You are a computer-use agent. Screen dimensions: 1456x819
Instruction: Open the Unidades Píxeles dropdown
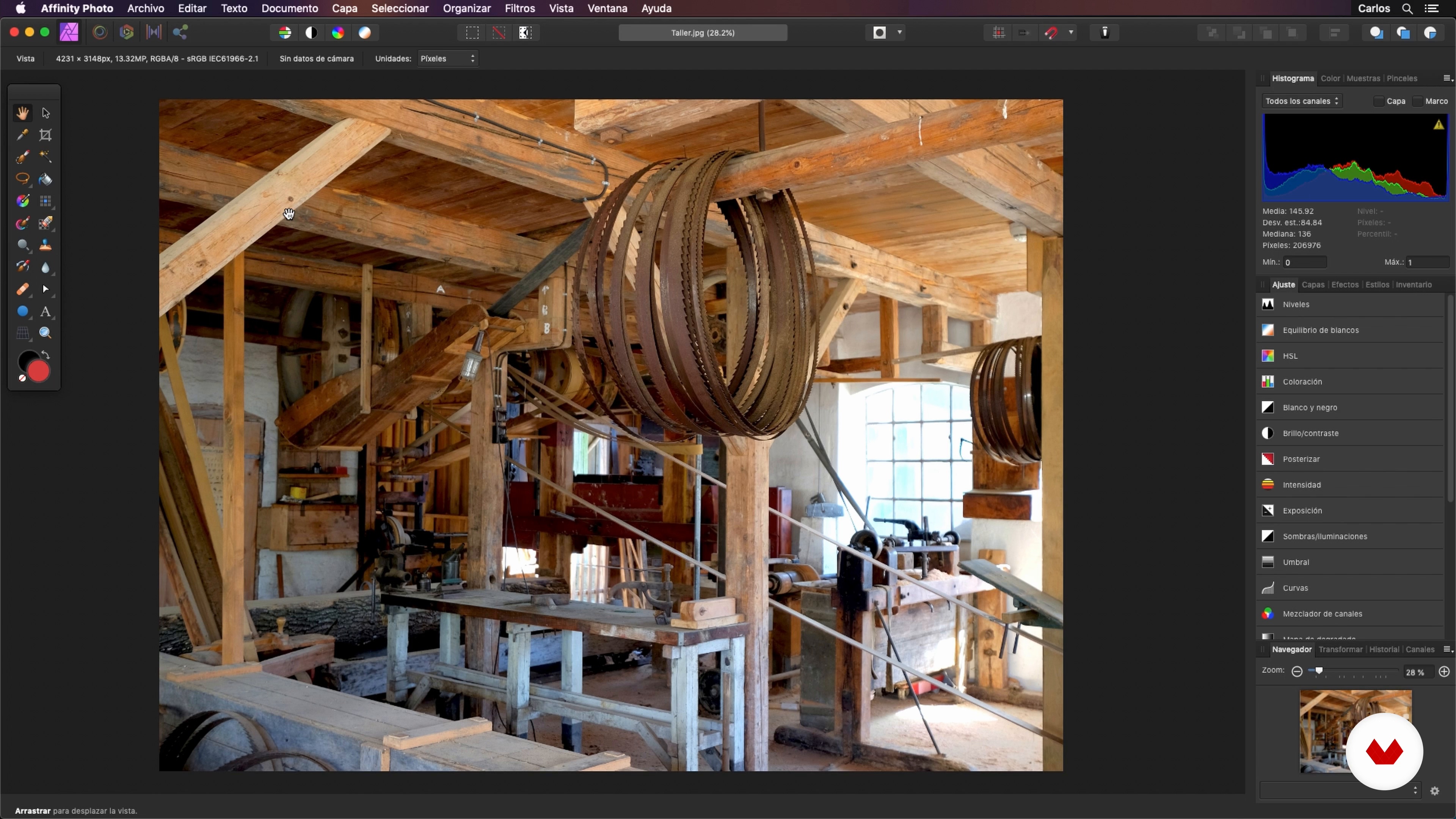448,59
